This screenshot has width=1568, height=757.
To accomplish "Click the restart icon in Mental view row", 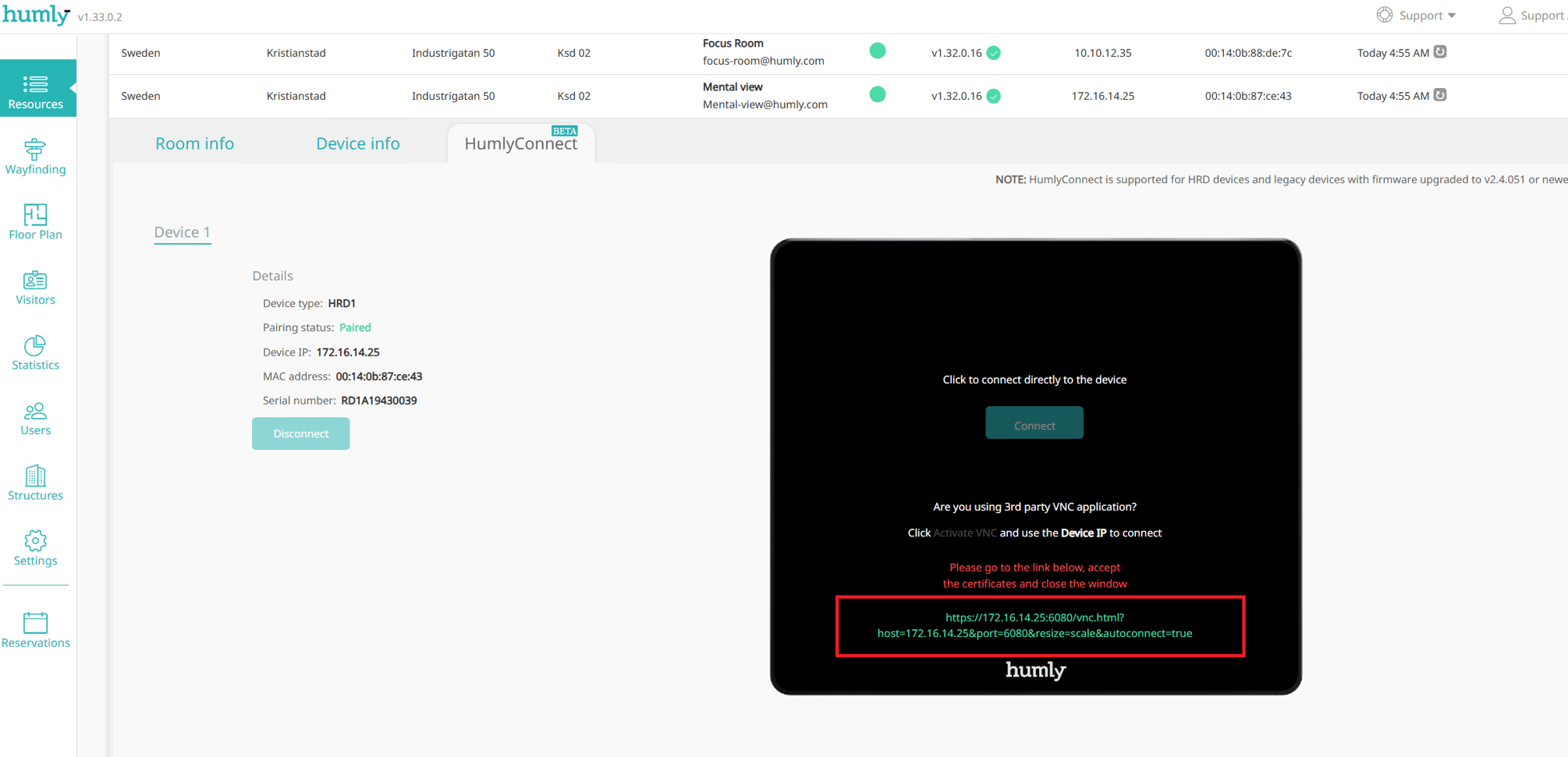I will click(1441, 94).
